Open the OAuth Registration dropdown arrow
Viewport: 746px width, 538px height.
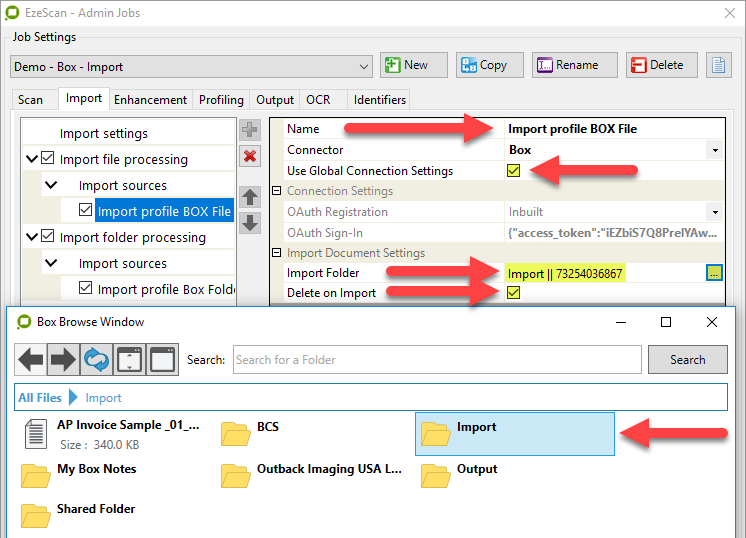coord(715,212)
